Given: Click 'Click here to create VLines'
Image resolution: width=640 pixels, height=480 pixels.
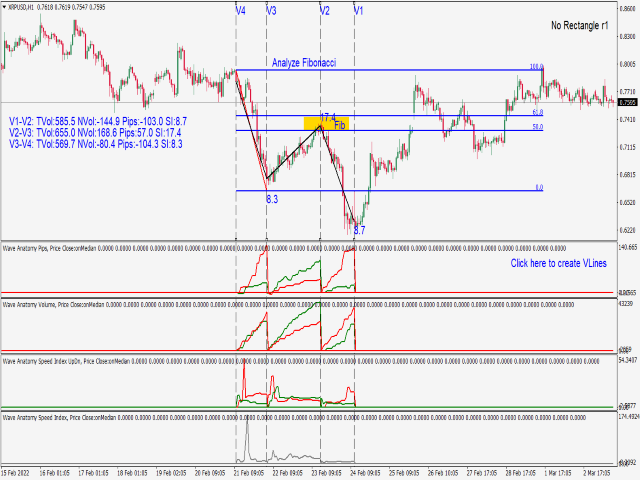Looking at the screenshot, I should coord(558,263).
